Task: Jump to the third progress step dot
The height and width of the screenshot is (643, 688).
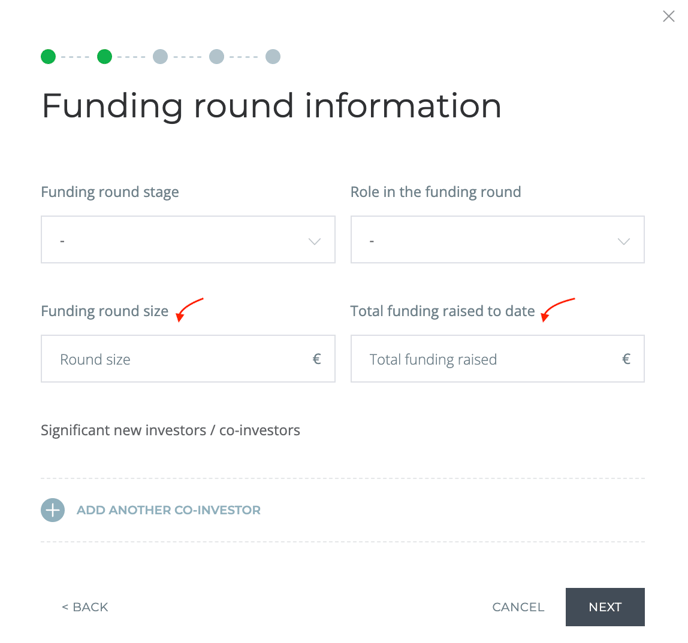Action: coord(160,57)
